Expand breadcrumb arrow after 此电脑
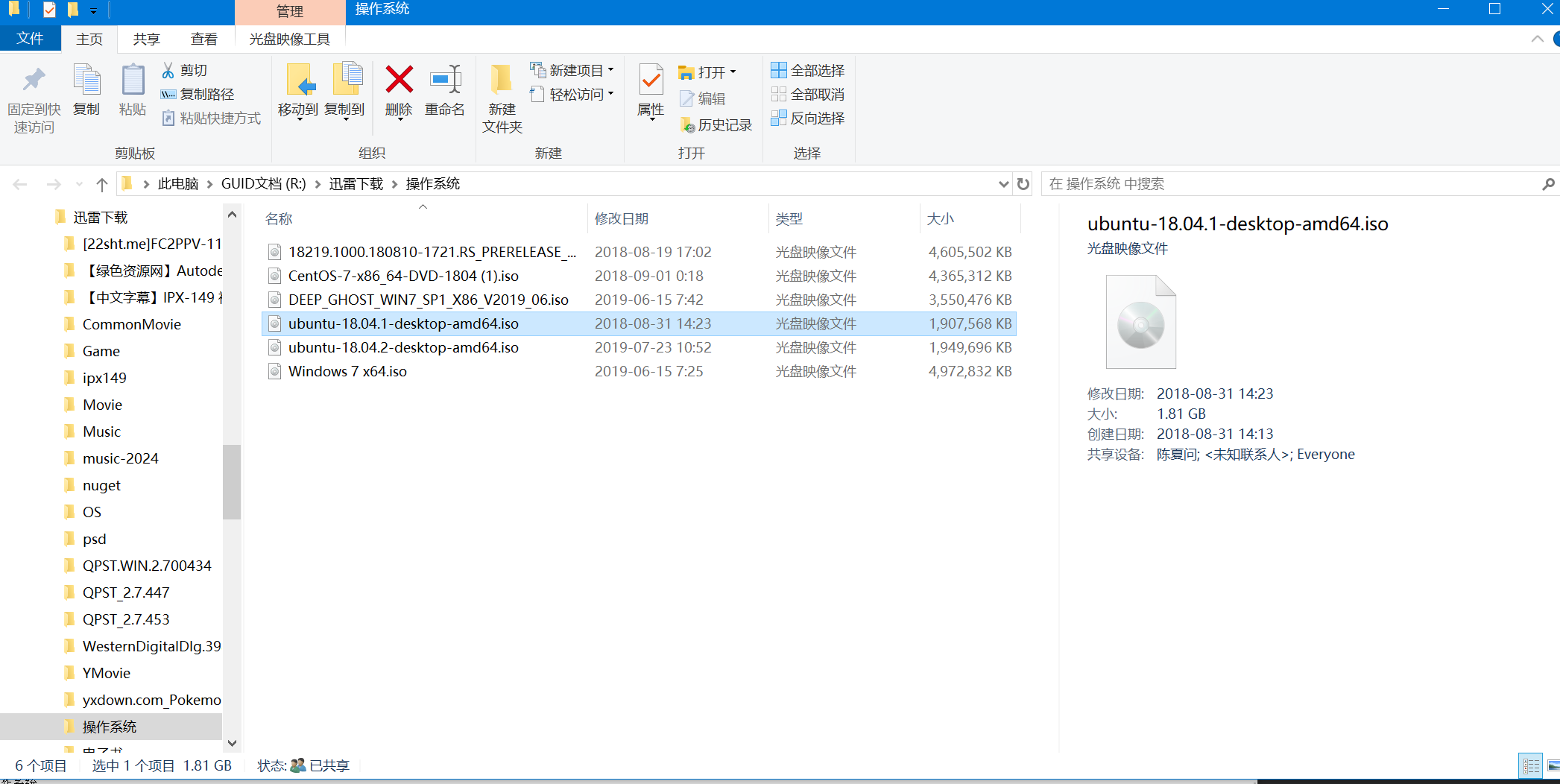The image size is (1560, 784). tap(209, 184)
